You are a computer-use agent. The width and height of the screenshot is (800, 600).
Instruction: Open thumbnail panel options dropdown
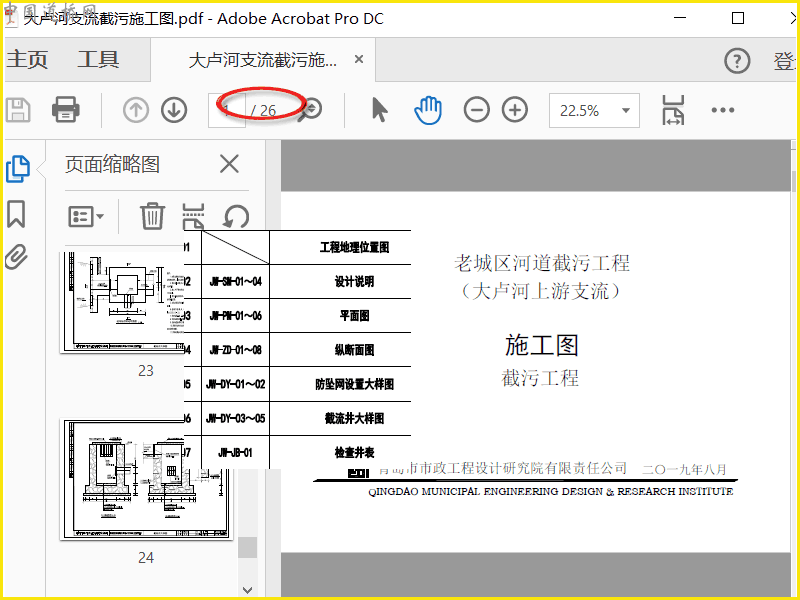(x=86, y=216)
